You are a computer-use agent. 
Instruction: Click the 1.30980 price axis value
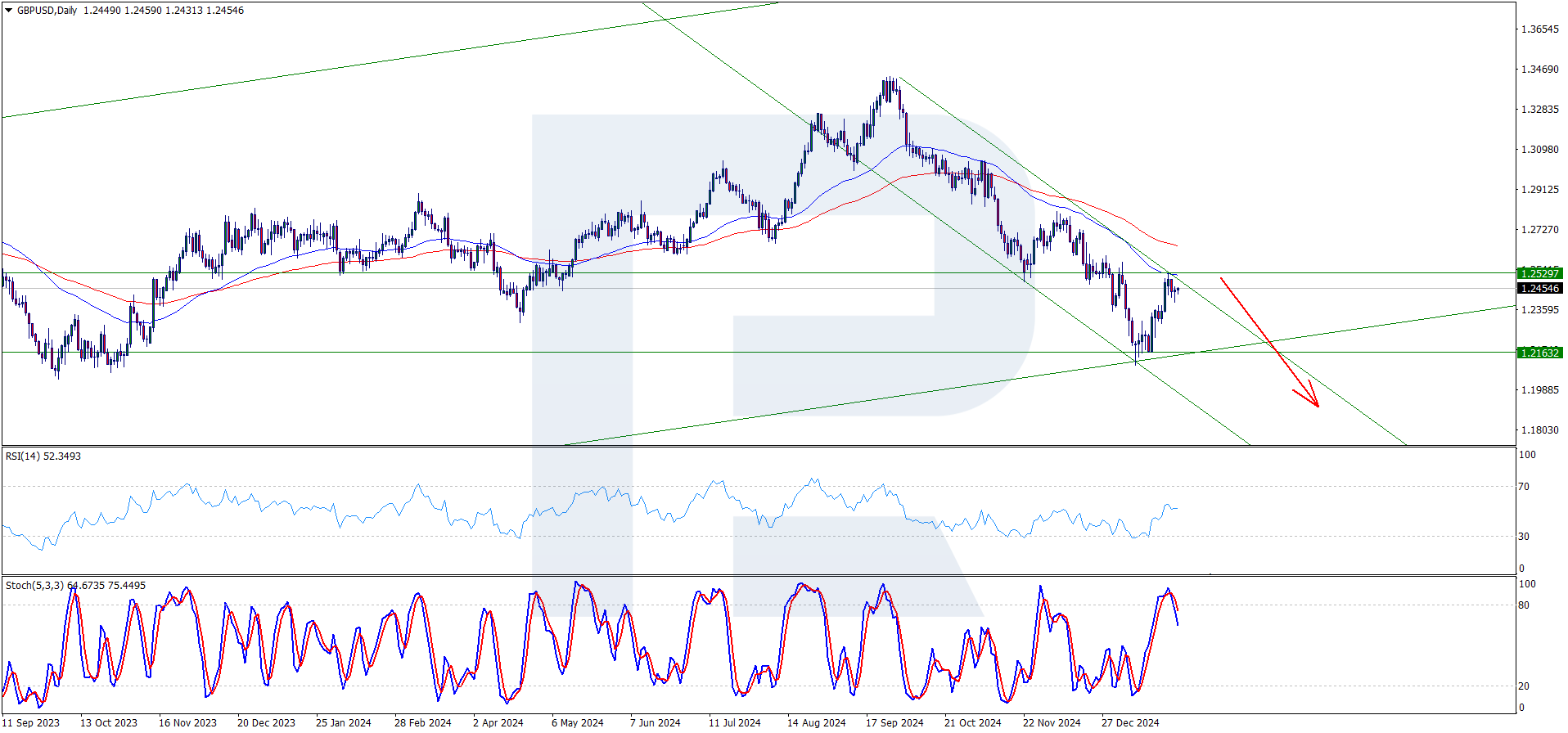[1539, 150]
